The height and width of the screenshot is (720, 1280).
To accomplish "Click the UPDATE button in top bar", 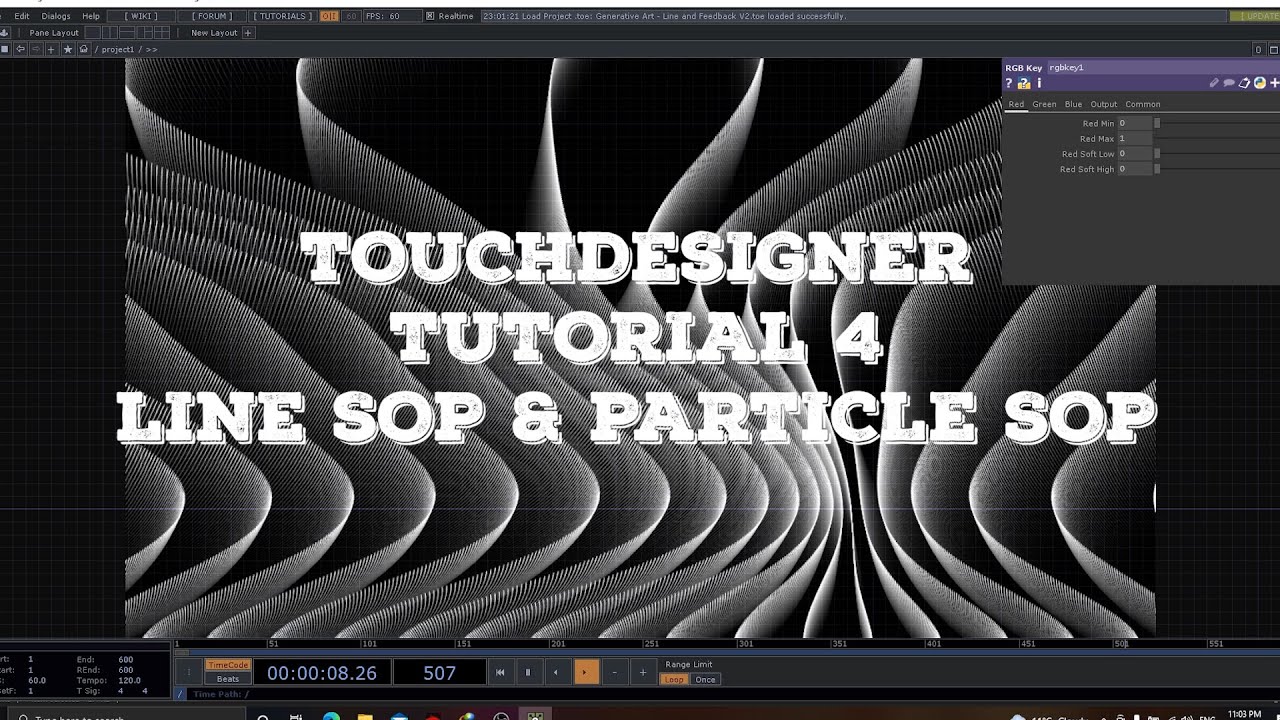I will pos(1254,16).
